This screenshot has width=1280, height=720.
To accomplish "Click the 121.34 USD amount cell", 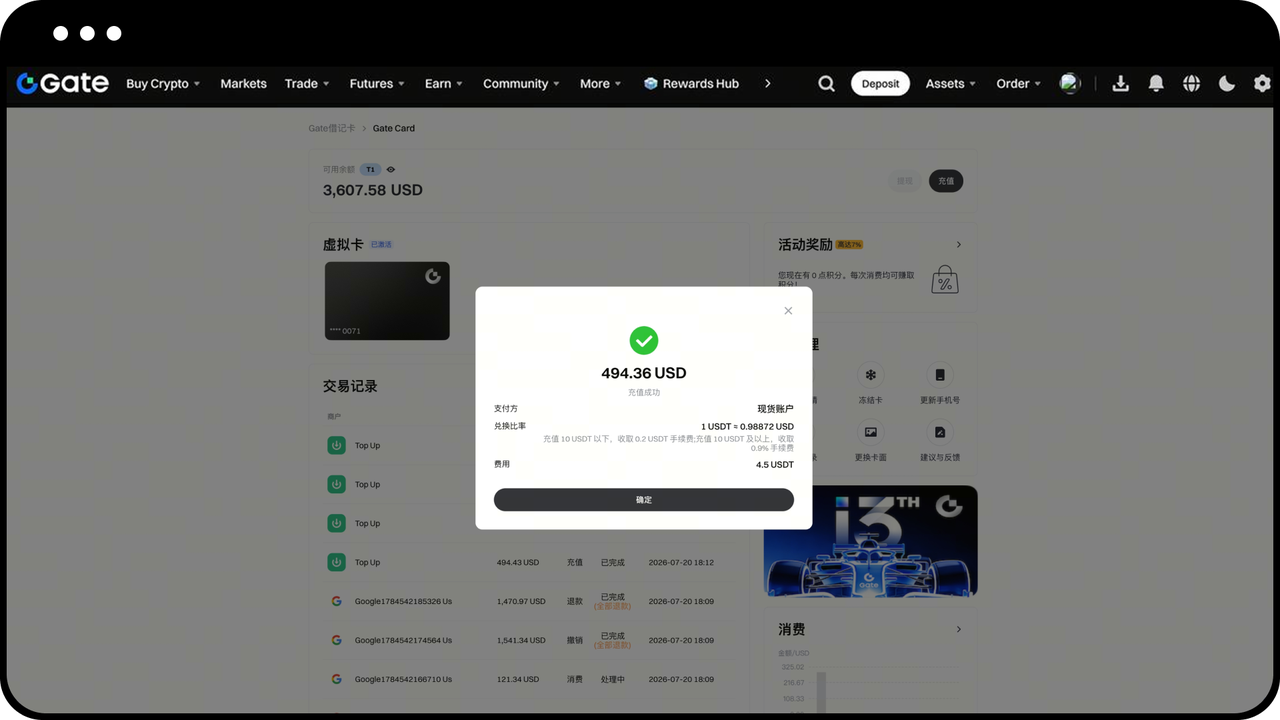I will click(518, 679).
